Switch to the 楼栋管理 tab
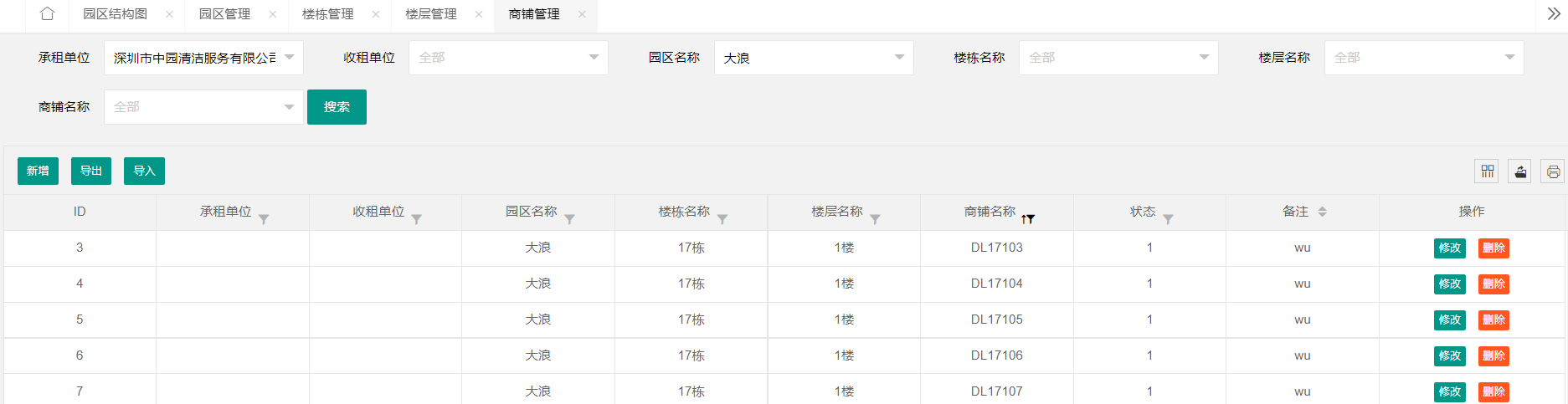This screenshot has height=404, width=1568. pyautogui.click(x=327, y=14)
